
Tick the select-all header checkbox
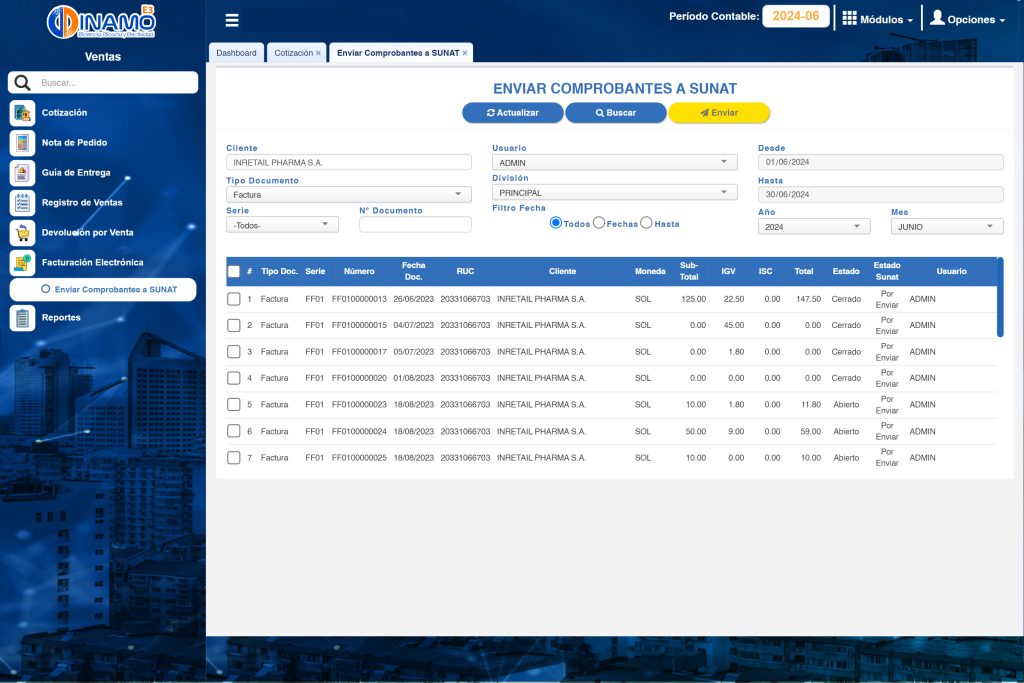[233, 271]
